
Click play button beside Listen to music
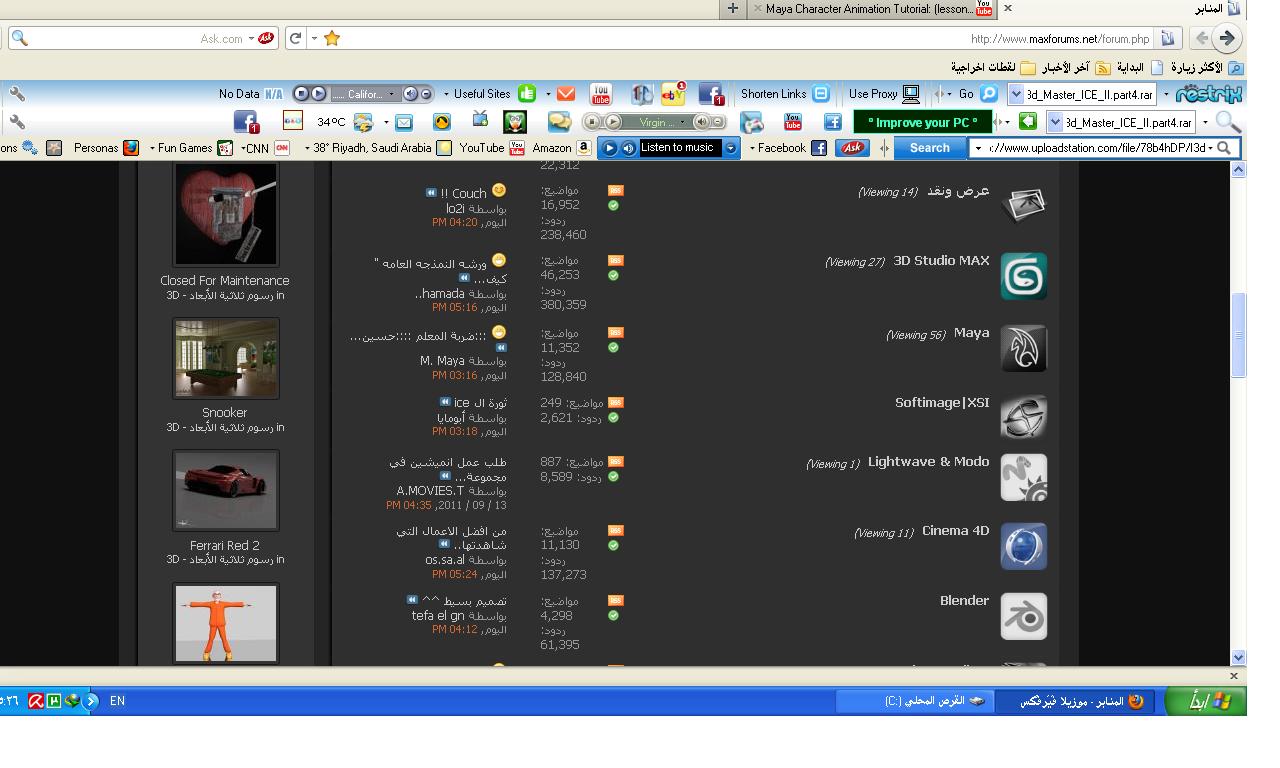(x=610, y=148)
